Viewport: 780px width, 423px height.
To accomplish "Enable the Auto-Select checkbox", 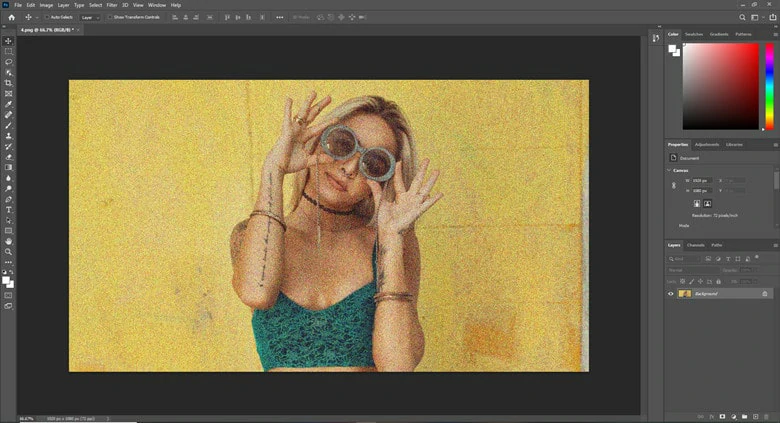I will 47,17.
